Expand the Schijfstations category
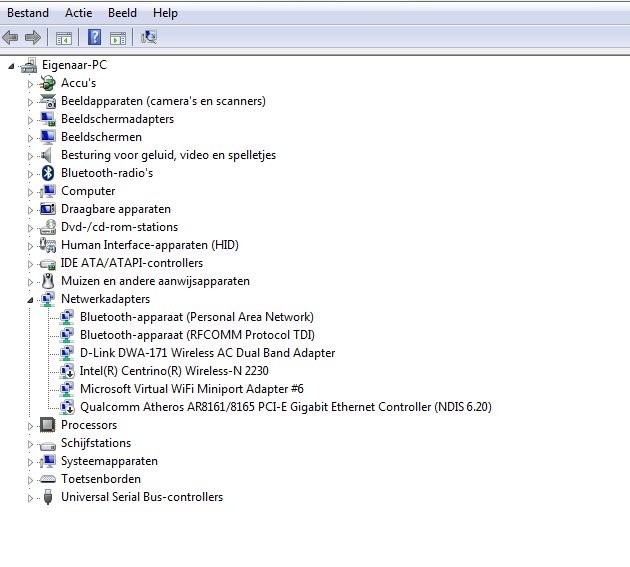Viewport: 630px width, 567px height. click(x=30, y=444)
